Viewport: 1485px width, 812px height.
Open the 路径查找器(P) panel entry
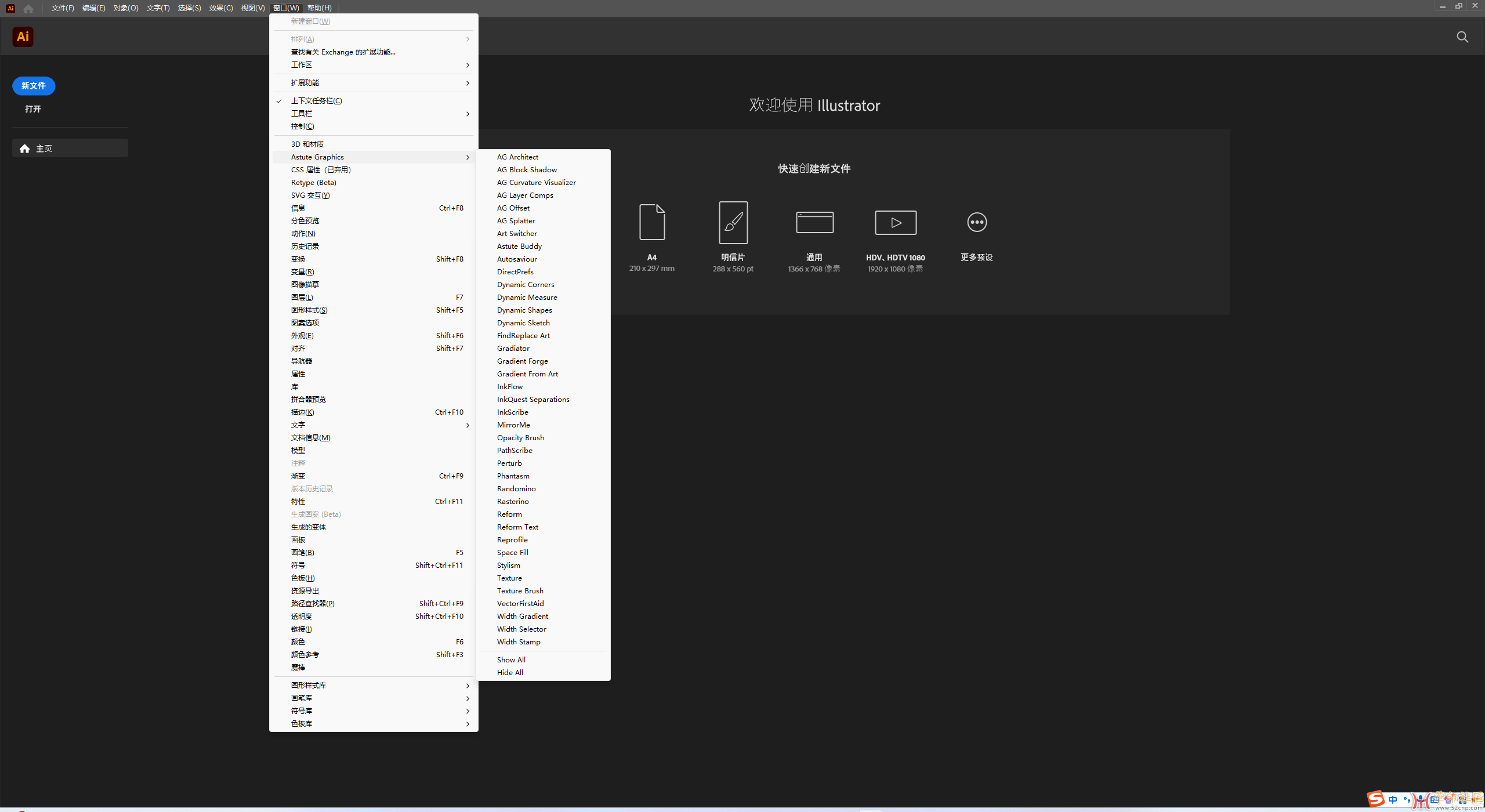pos(374,604)
